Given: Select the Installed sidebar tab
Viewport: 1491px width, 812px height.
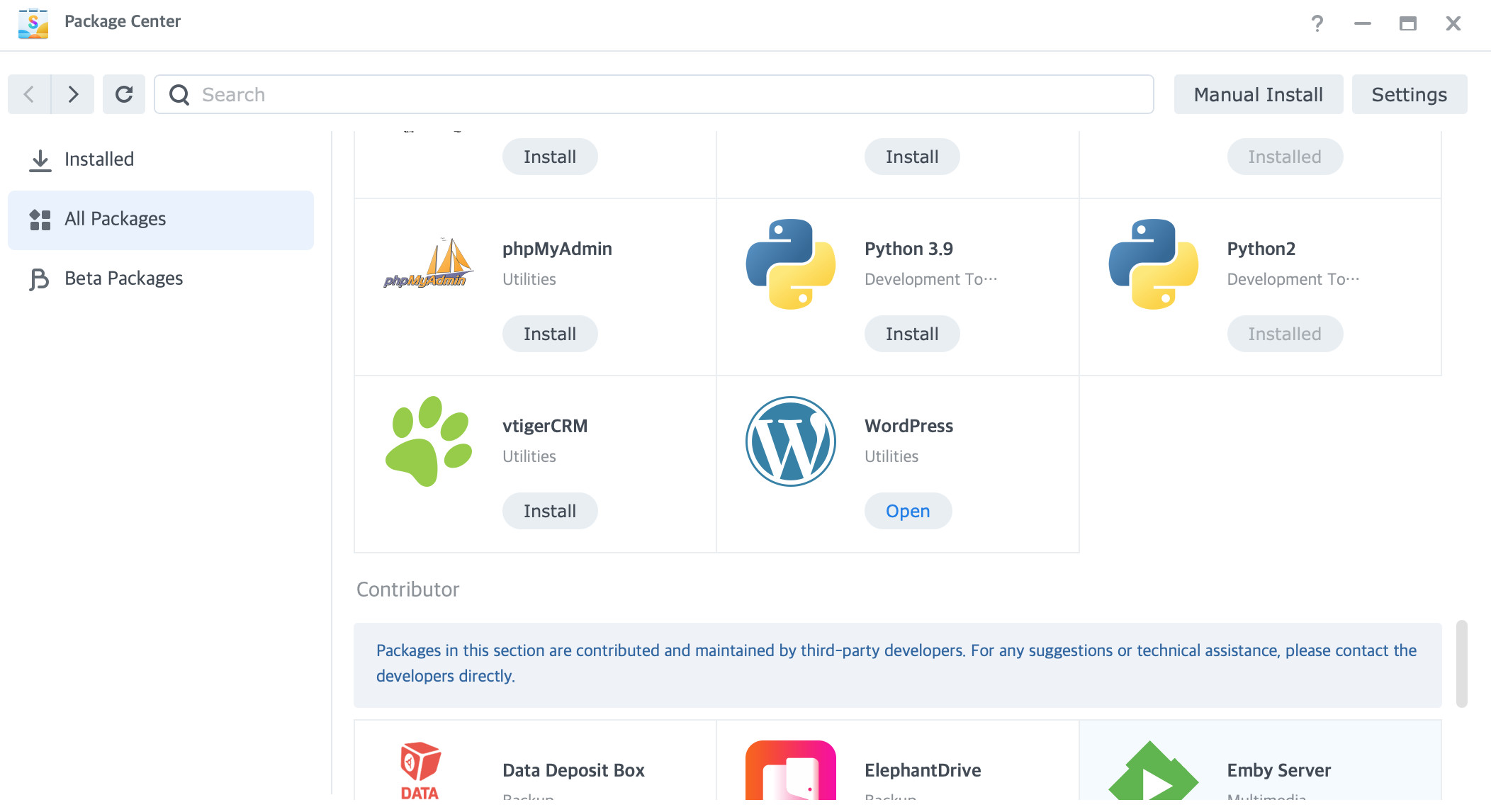Looking at the screenshot, I should coord(99,159).
